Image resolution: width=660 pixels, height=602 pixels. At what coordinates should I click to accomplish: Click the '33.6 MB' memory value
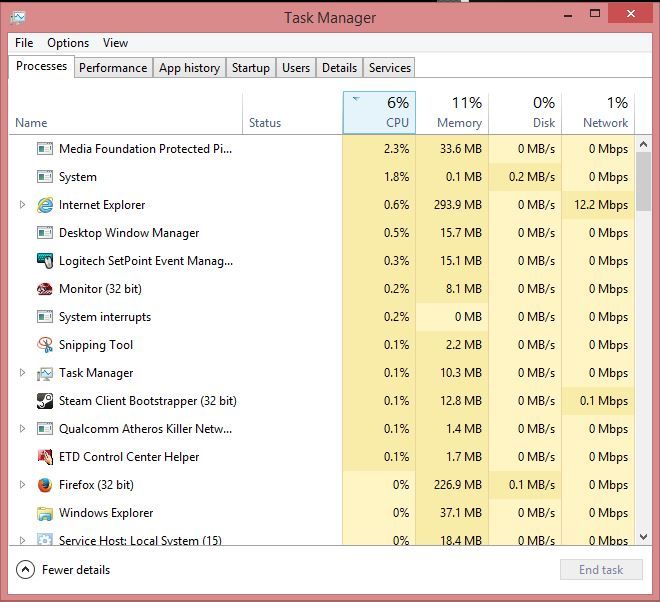click(461, 149)
